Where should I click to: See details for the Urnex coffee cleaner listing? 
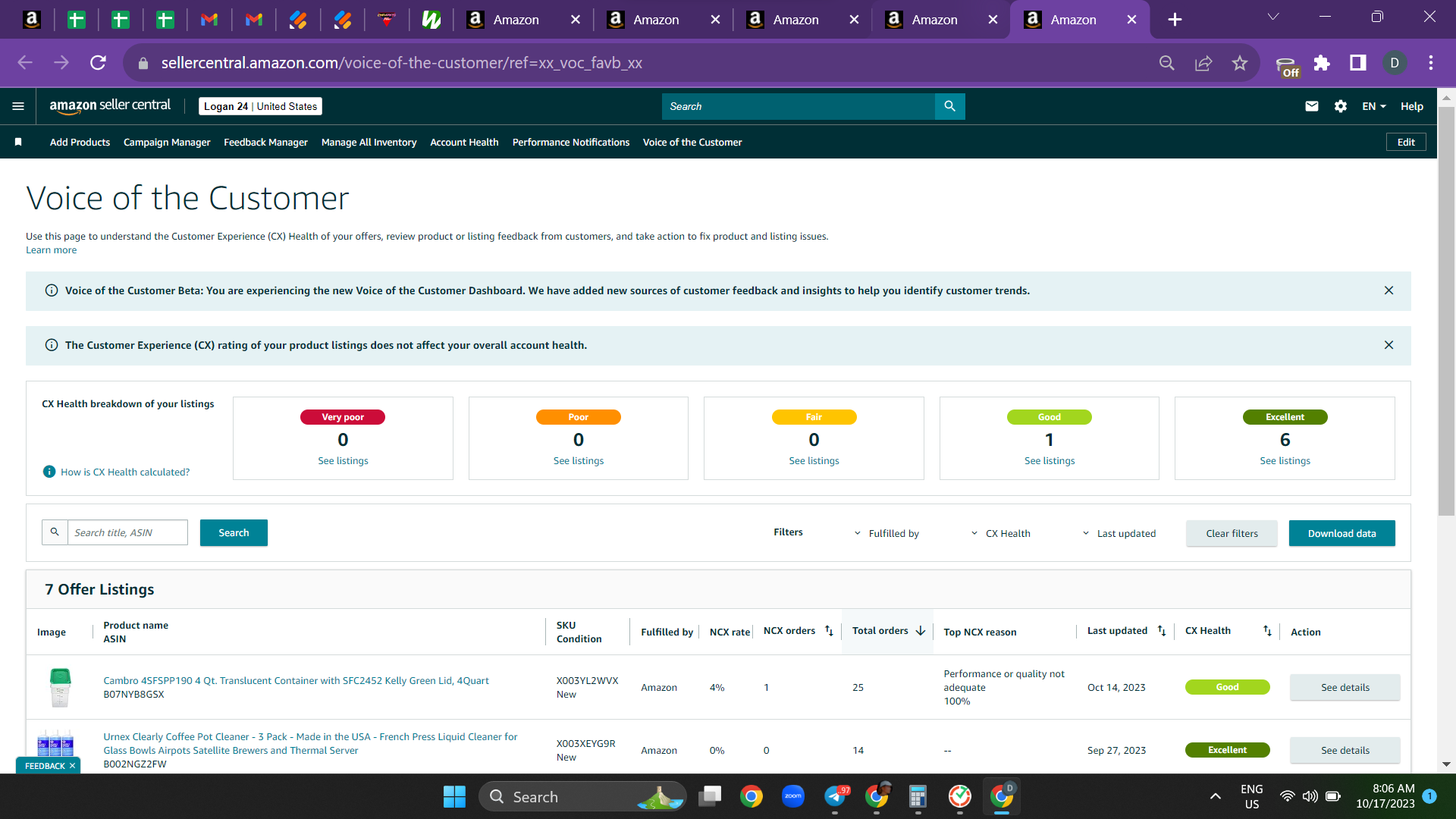pyautogui.click(x=1345, y=750)
